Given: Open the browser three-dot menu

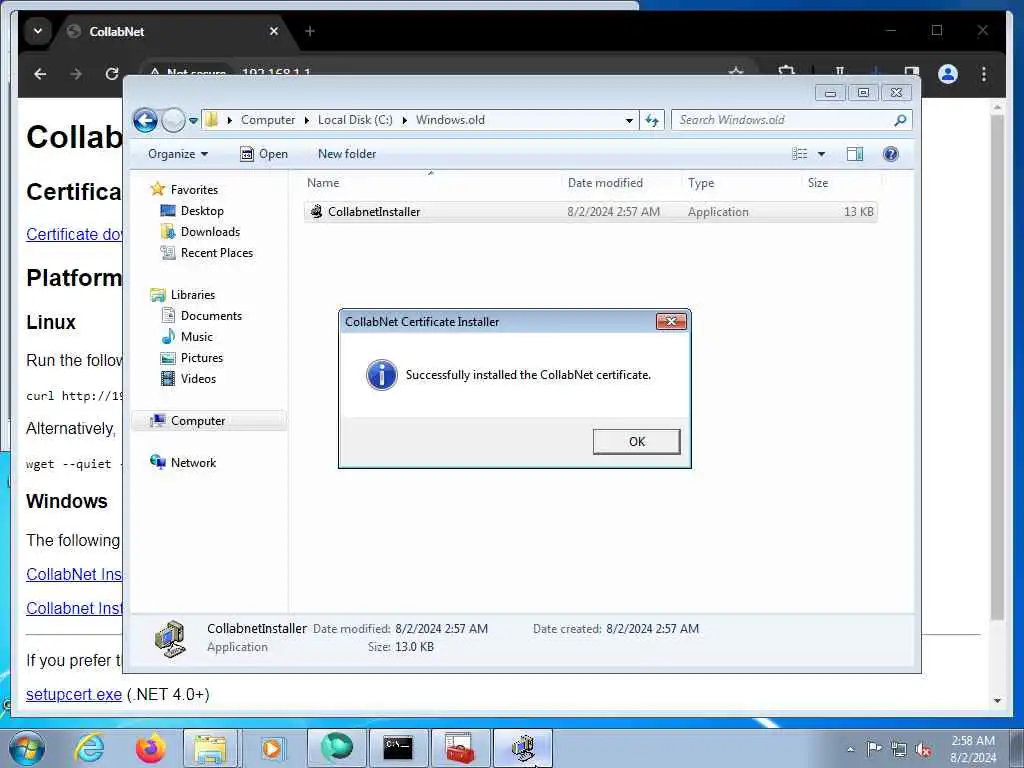Looking at the screenshot, I should (x=984, y=74).
